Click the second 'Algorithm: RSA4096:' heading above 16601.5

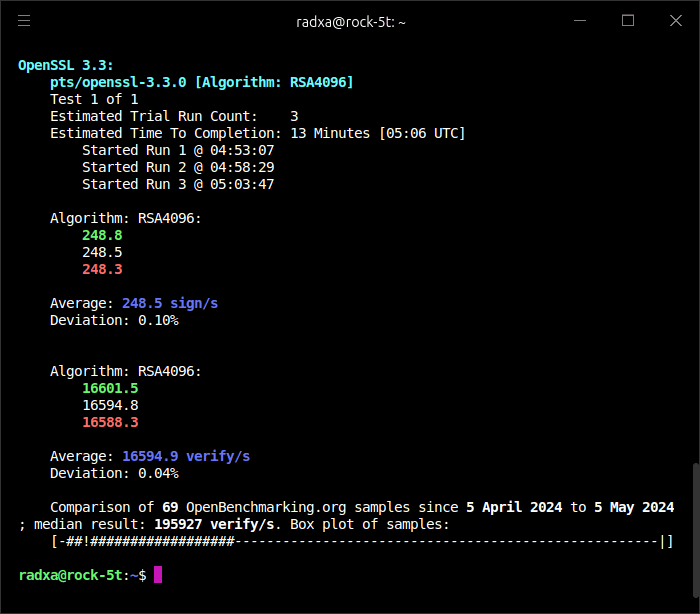[x=126, y=371]
